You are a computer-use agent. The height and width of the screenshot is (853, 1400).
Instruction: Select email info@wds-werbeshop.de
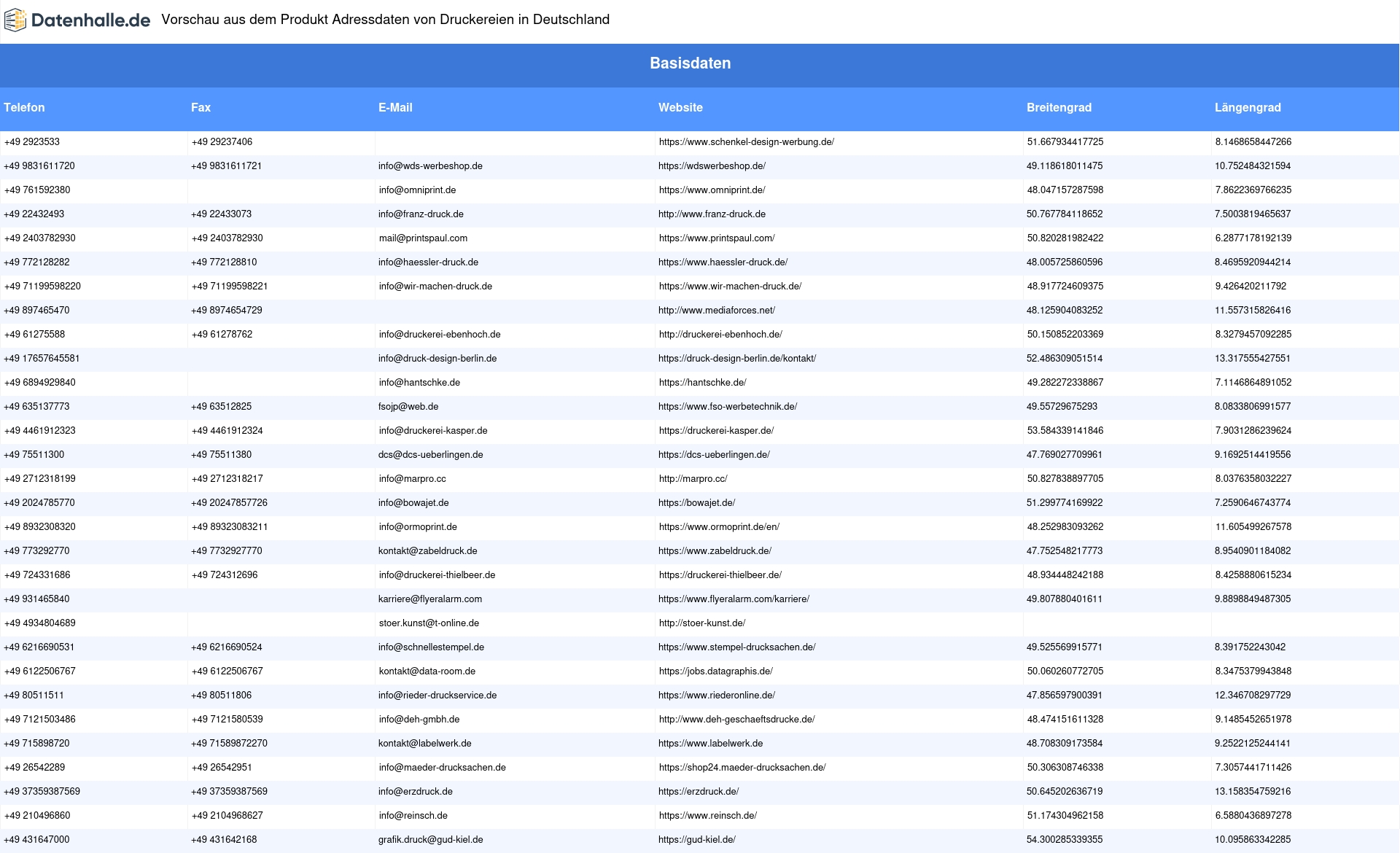pyautogui.click(x=430, y=166)
